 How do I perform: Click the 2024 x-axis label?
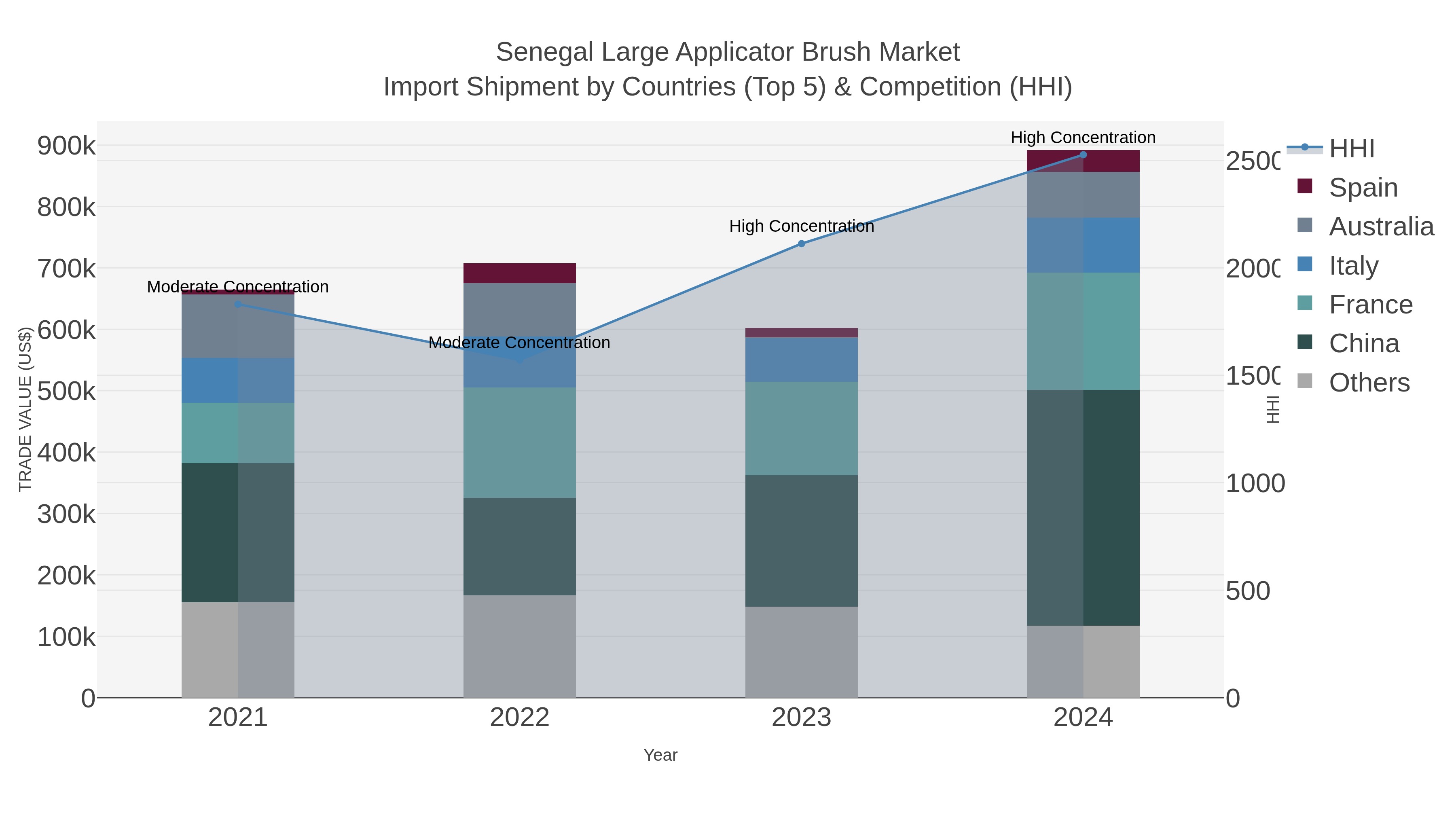click(1083, 718)
